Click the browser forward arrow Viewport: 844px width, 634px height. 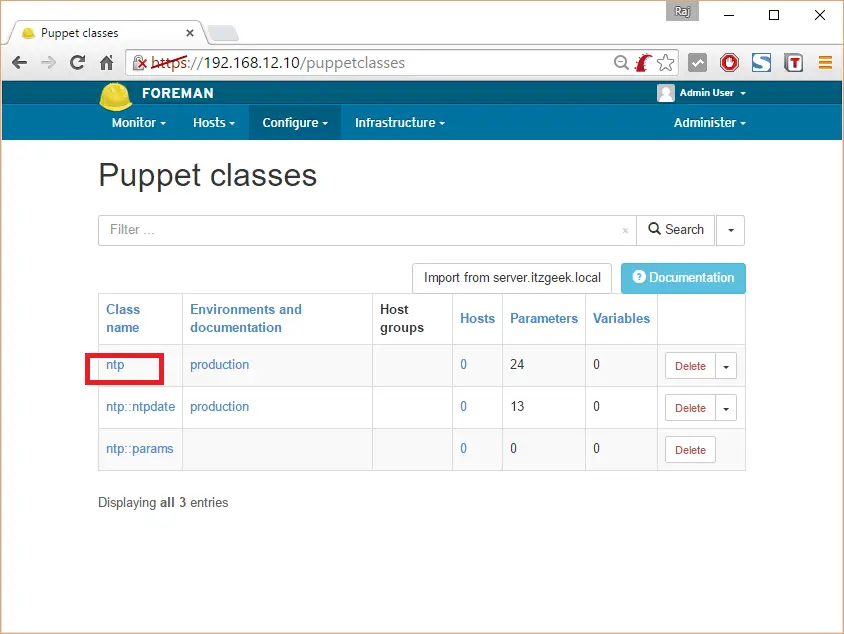click(x=48, y=63)
